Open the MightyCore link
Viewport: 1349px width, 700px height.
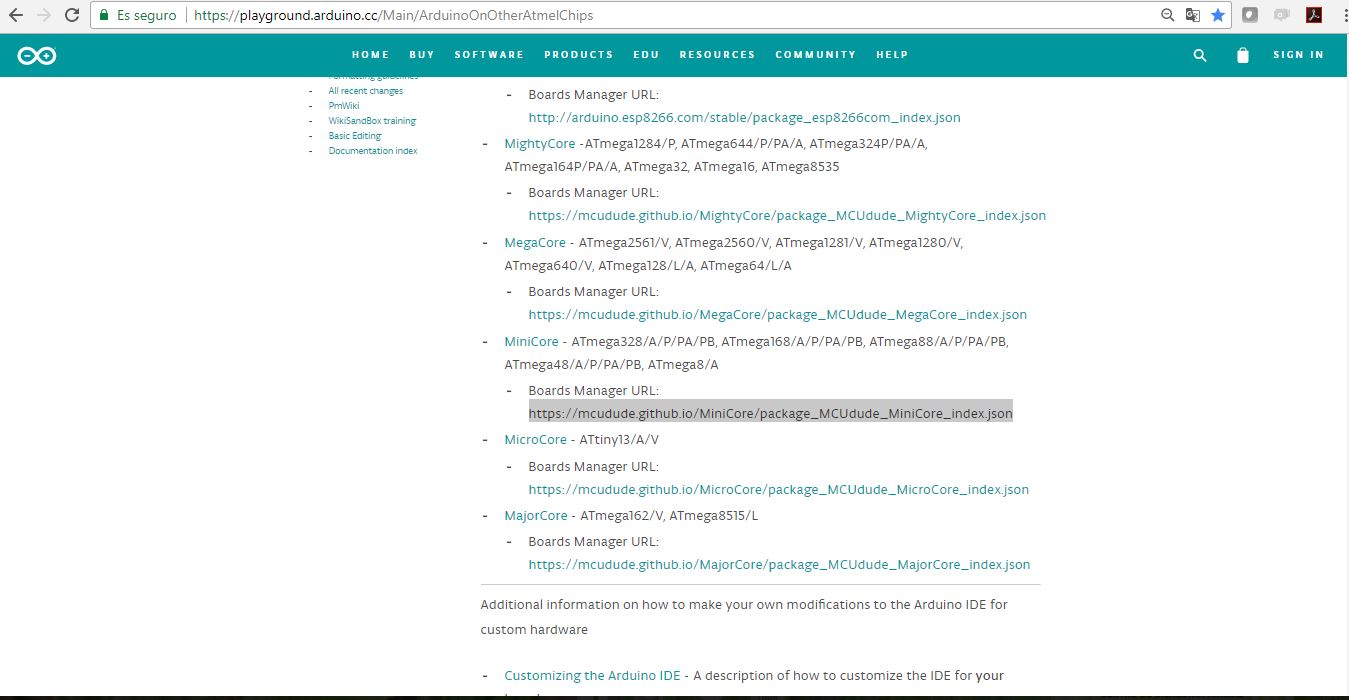(540, 144)
